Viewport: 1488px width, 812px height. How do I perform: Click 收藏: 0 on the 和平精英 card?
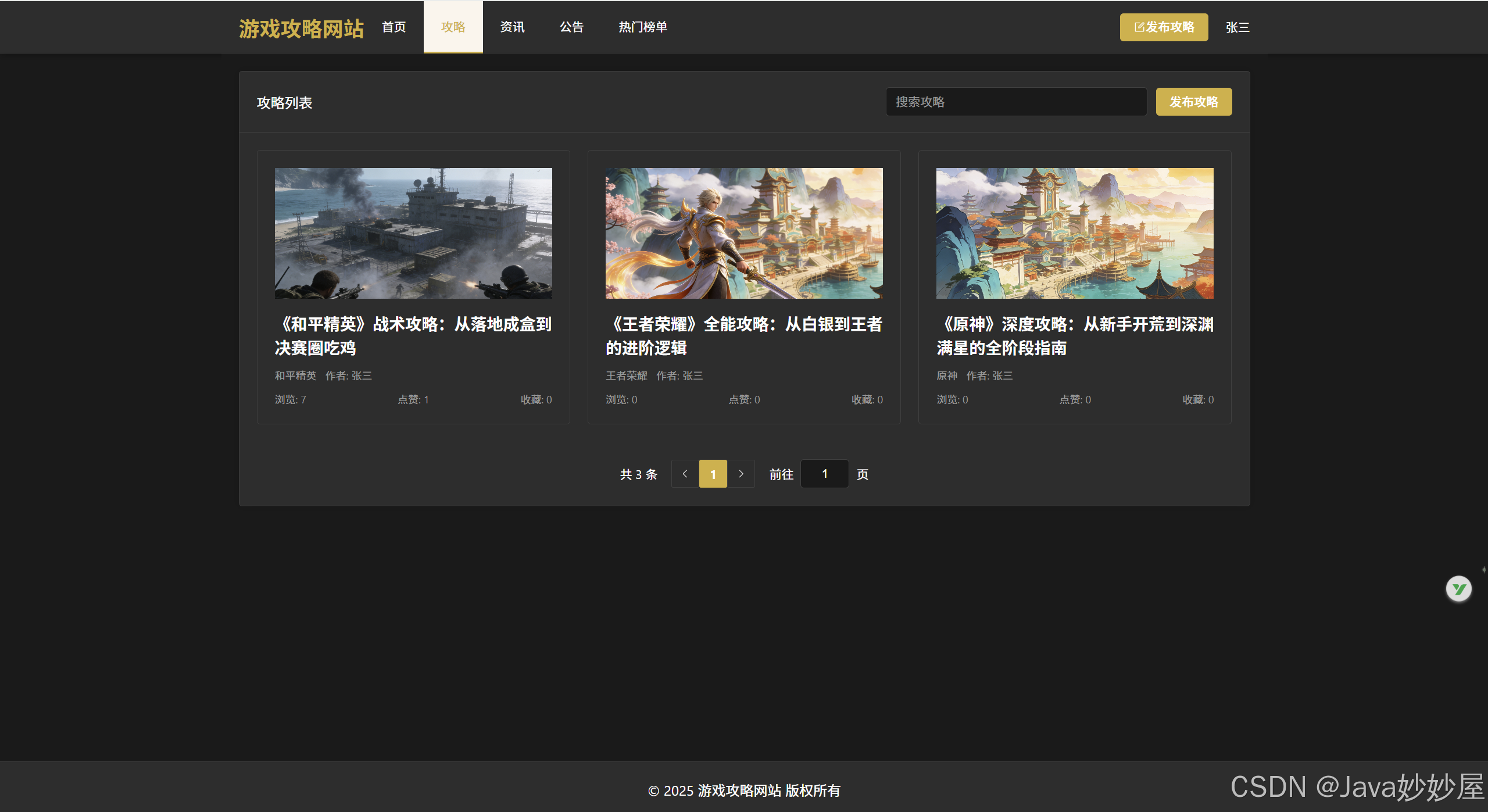(536, 399)
